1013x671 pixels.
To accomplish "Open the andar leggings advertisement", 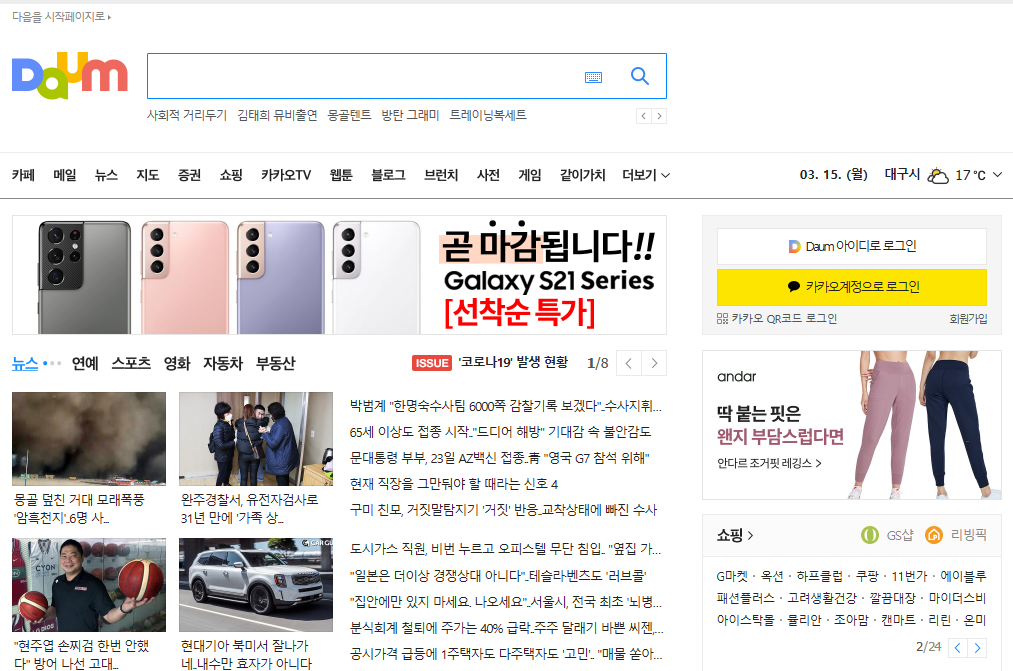I will click(x=851, y=425).
